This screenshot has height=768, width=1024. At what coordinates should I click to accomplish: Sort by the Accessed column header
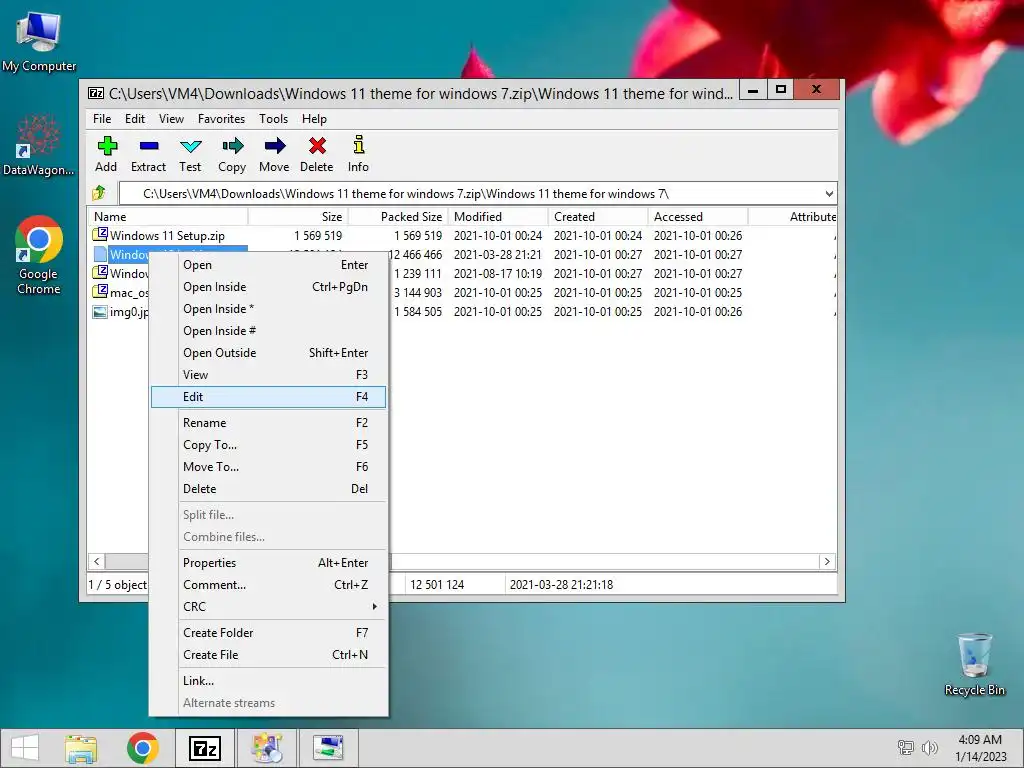coord(698,217)
